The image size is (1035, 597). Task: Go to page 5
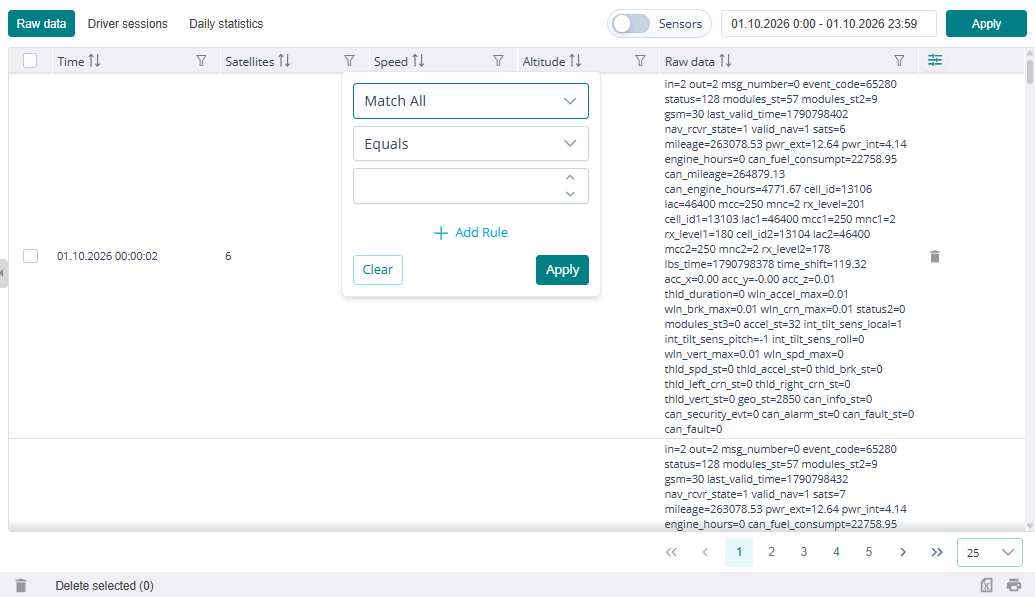869,552
